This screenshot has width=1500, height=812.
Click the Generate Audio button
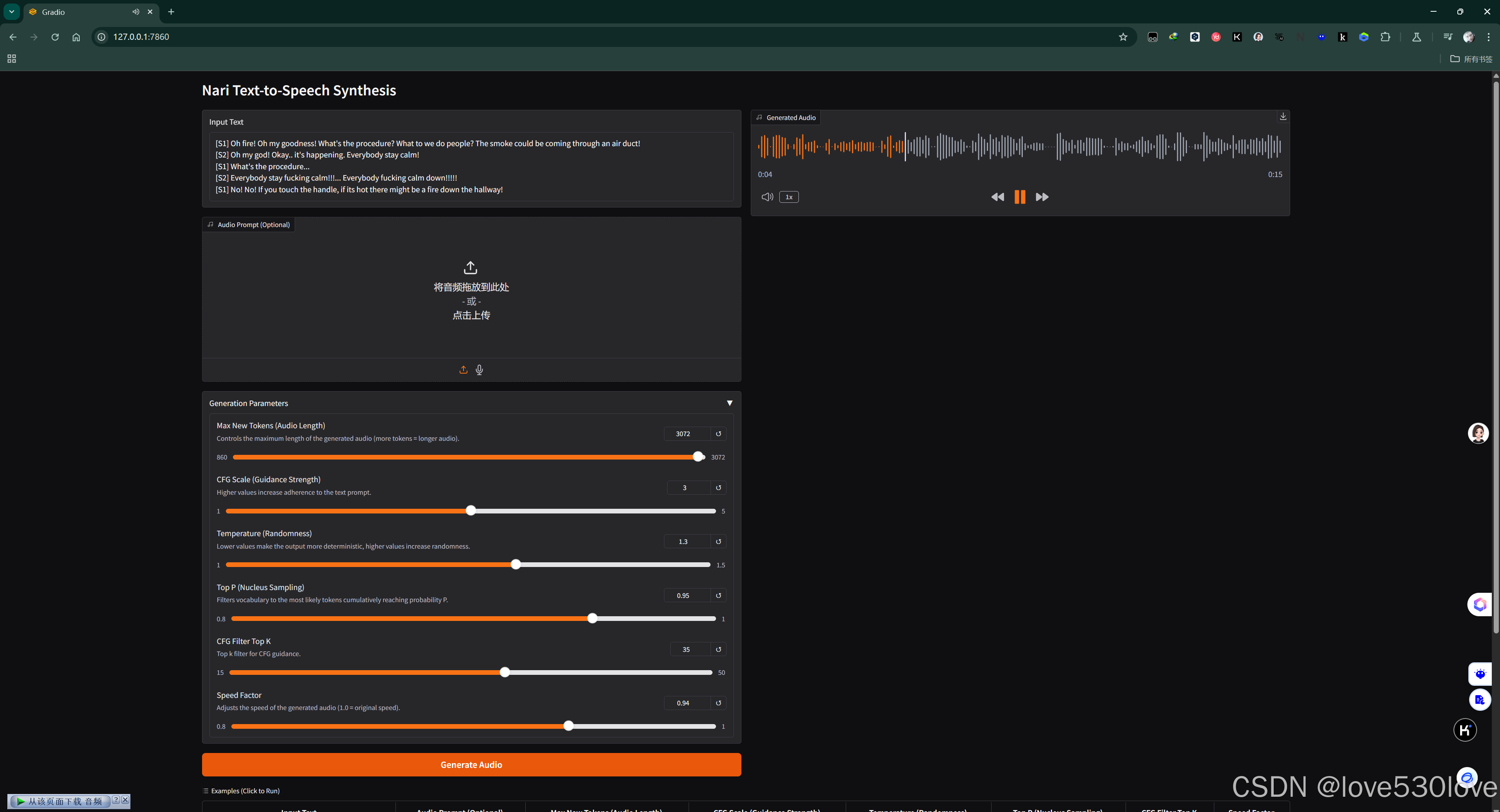click(x=471, y=764)
